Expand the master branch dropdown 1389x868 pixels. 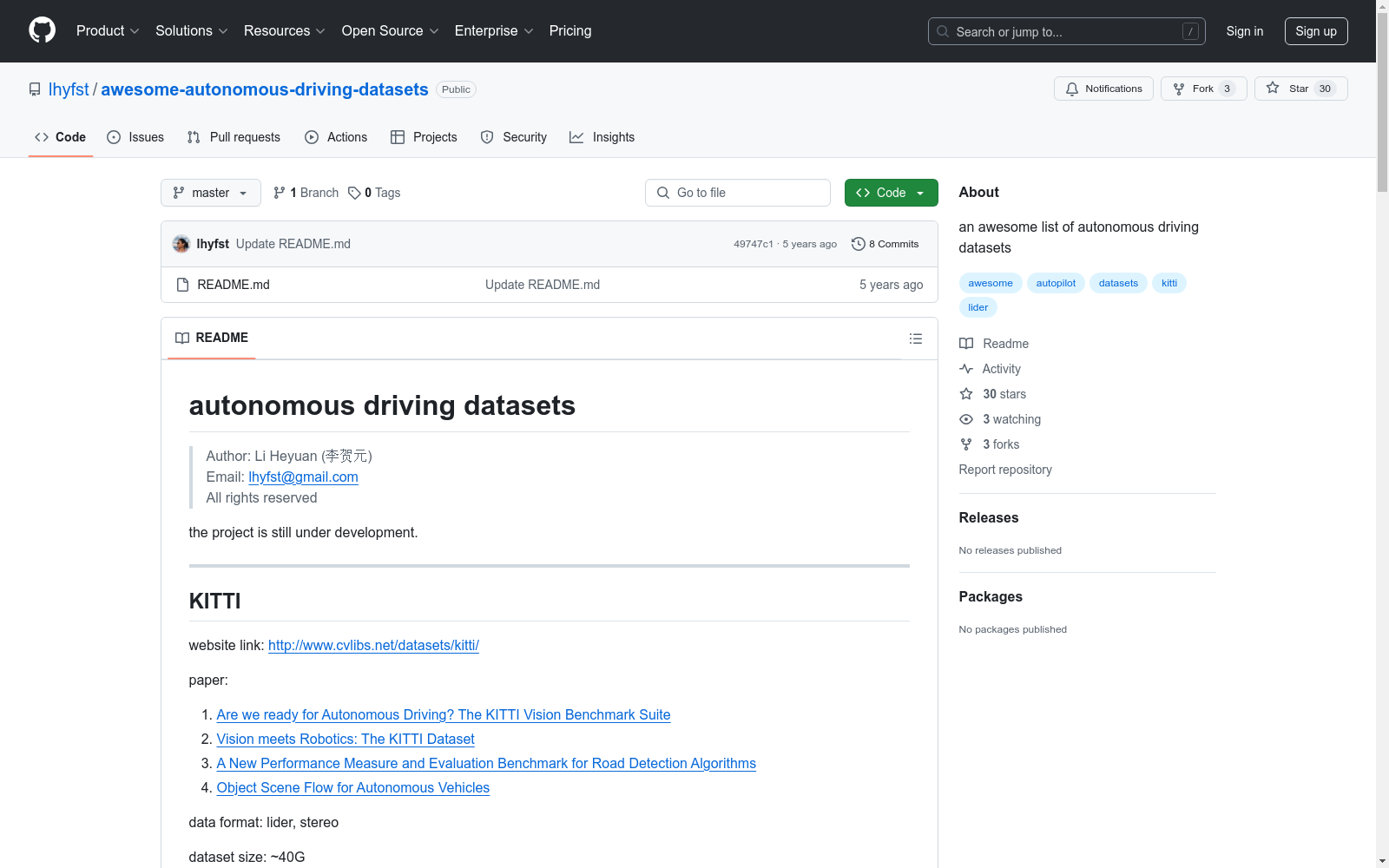[x=211, y=193]
